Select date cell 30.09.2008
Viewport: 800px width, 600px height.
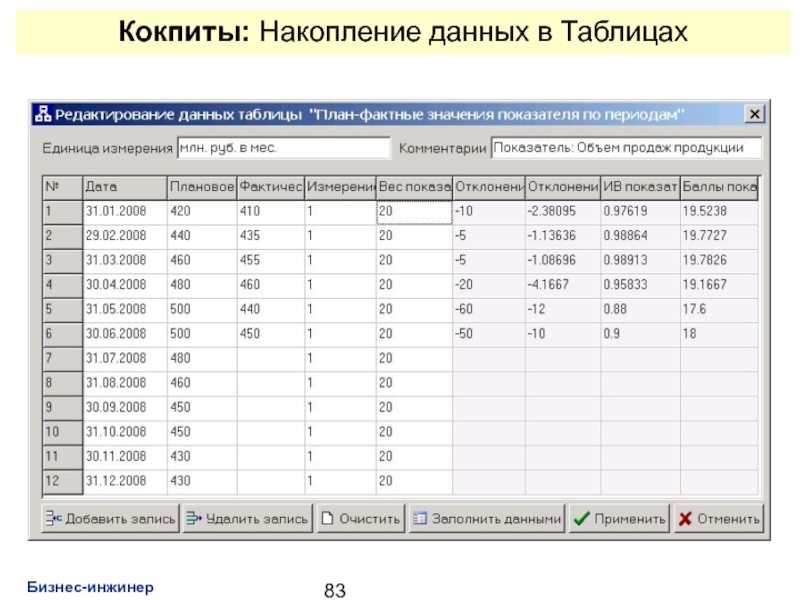125,408
